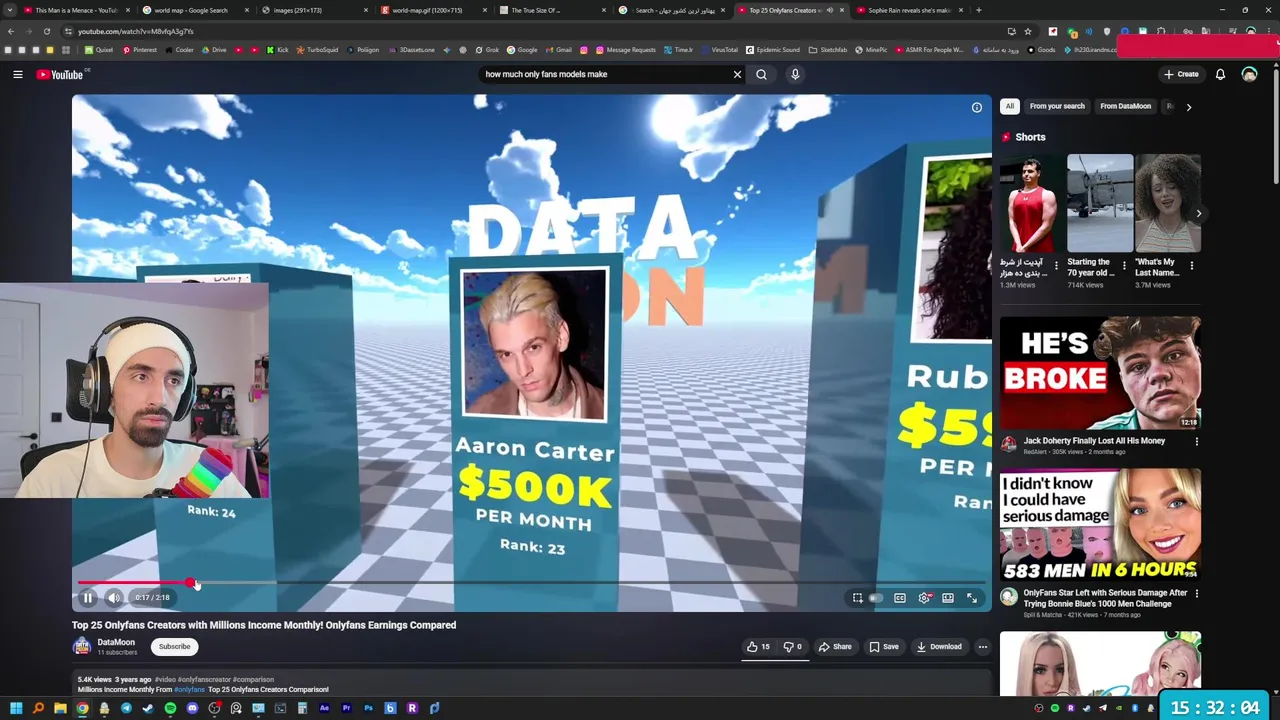1280x720 pixels.
Task: Open menu for "What's My Last Name" short
Action: 1191,266
